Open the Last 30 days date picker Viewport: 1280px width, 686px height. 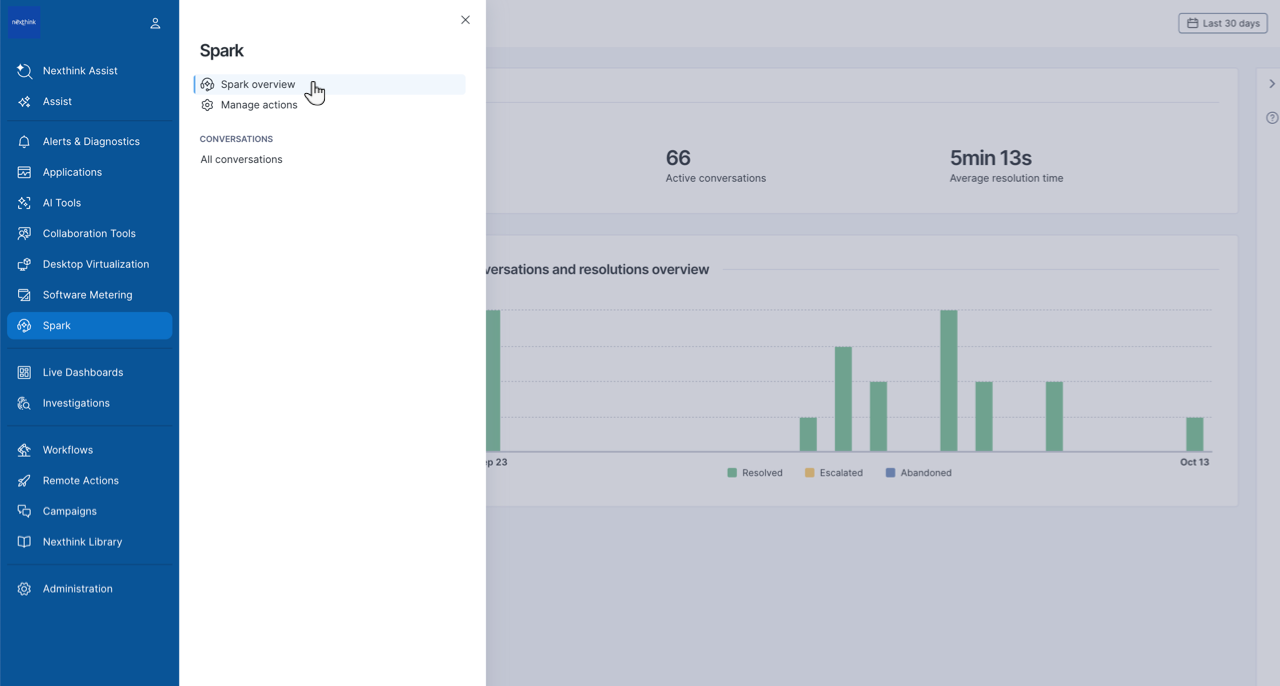click(1222, 23)
